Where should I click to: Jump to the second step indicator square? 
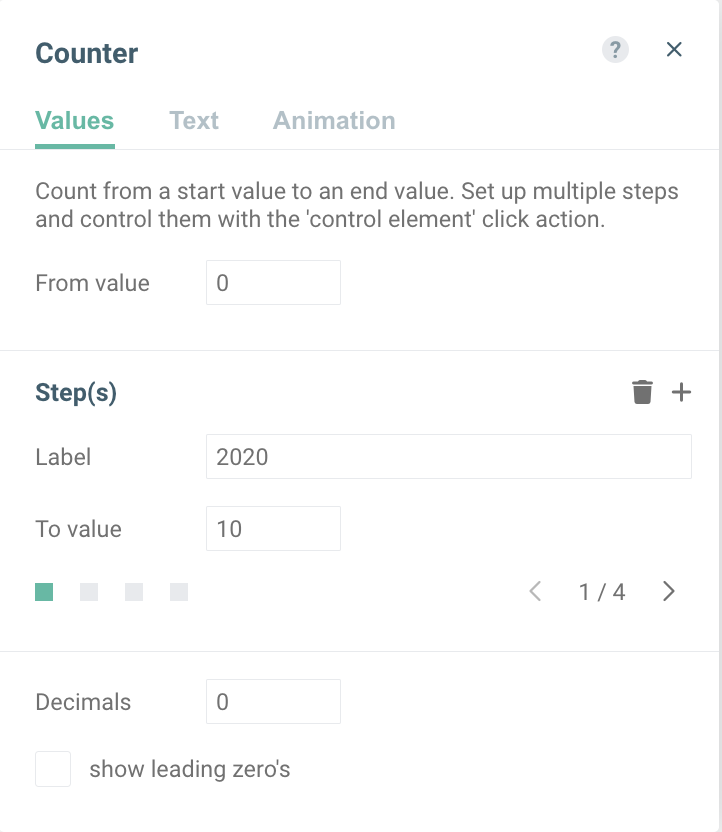pyautogui.click(x=89, y=593)
